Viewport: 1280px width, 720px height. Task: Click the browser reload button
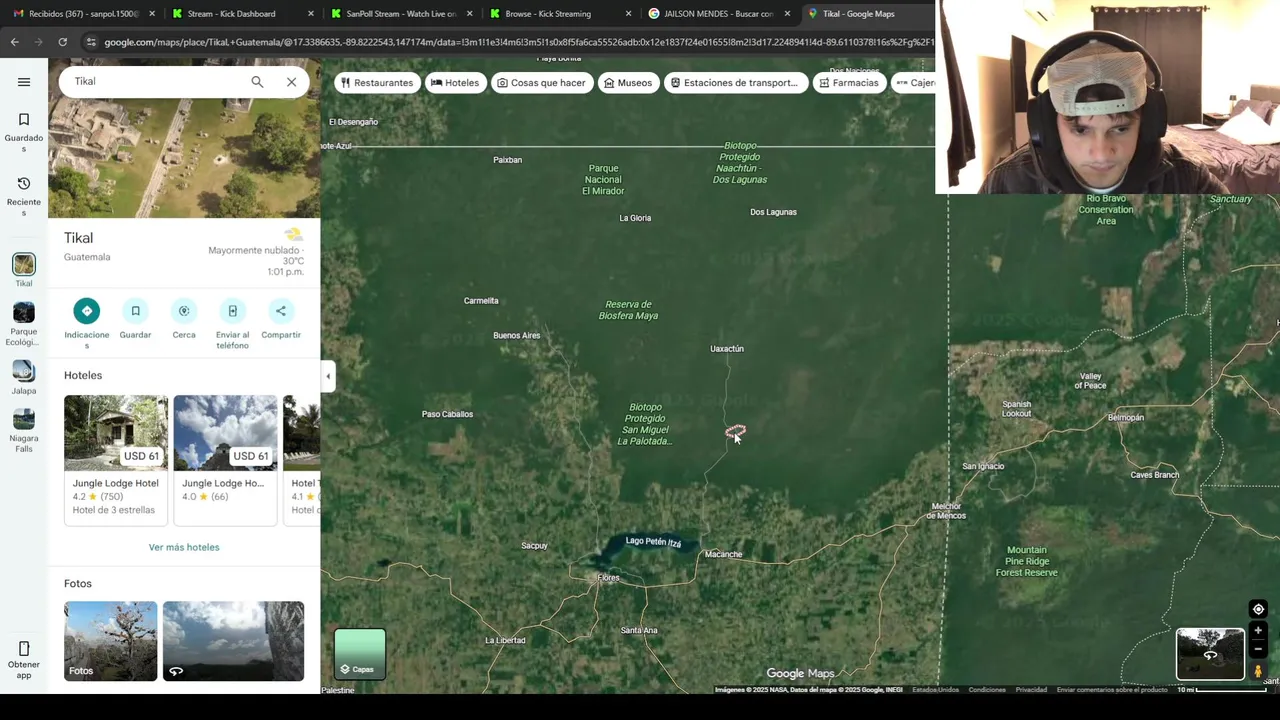(x=62, y=42)
